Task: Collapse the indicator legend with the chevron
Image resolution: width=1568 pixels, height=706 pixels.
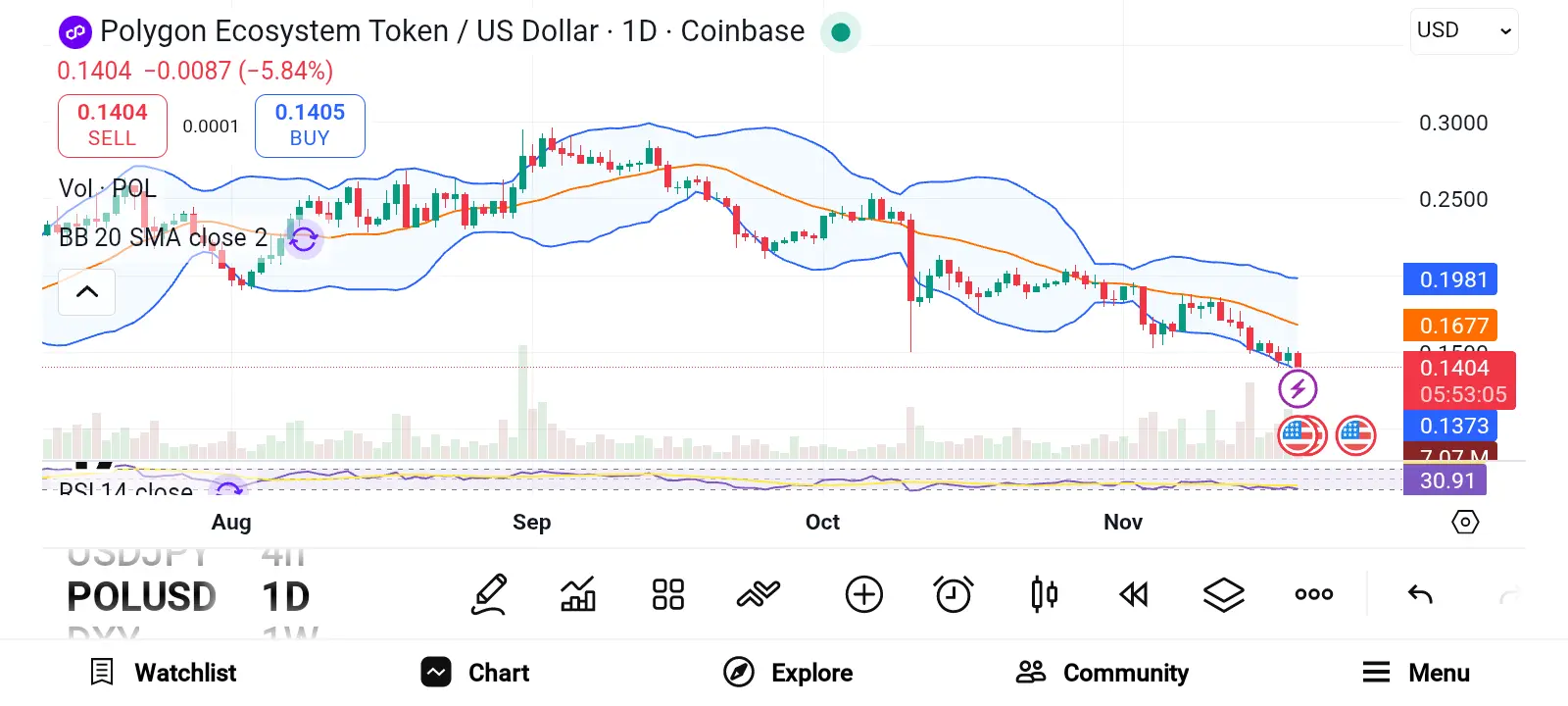Action: (x=87, y=292)
